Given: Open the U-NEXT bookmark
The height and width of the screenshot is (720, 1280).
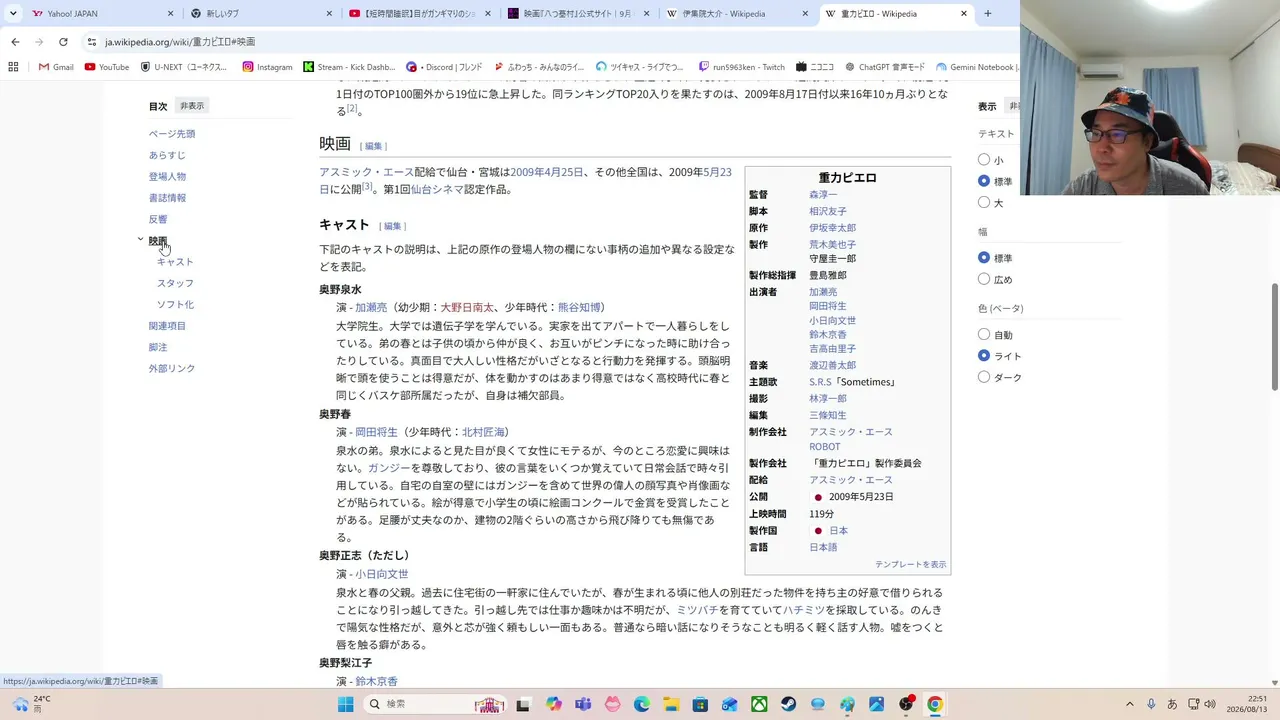Looking at the screenshot, I should [x=185, y=67].
